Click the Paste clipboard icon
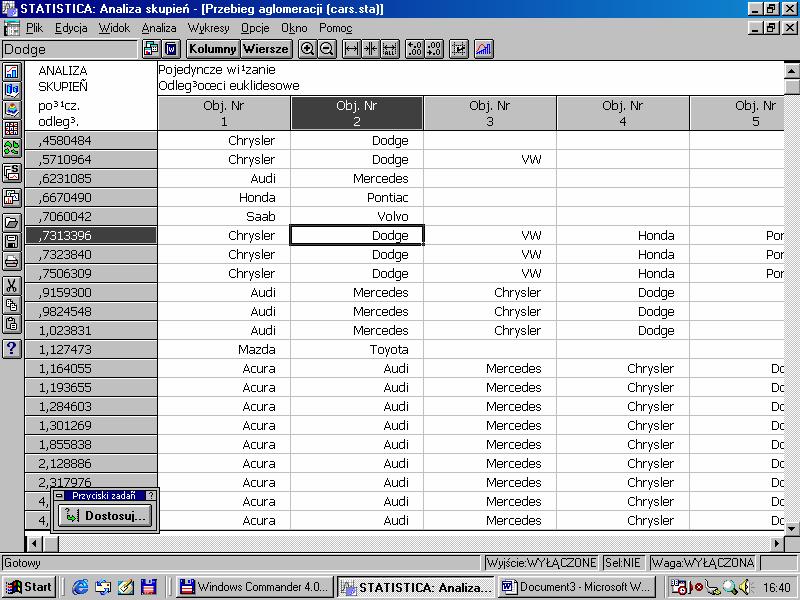 tap(11, 324)
